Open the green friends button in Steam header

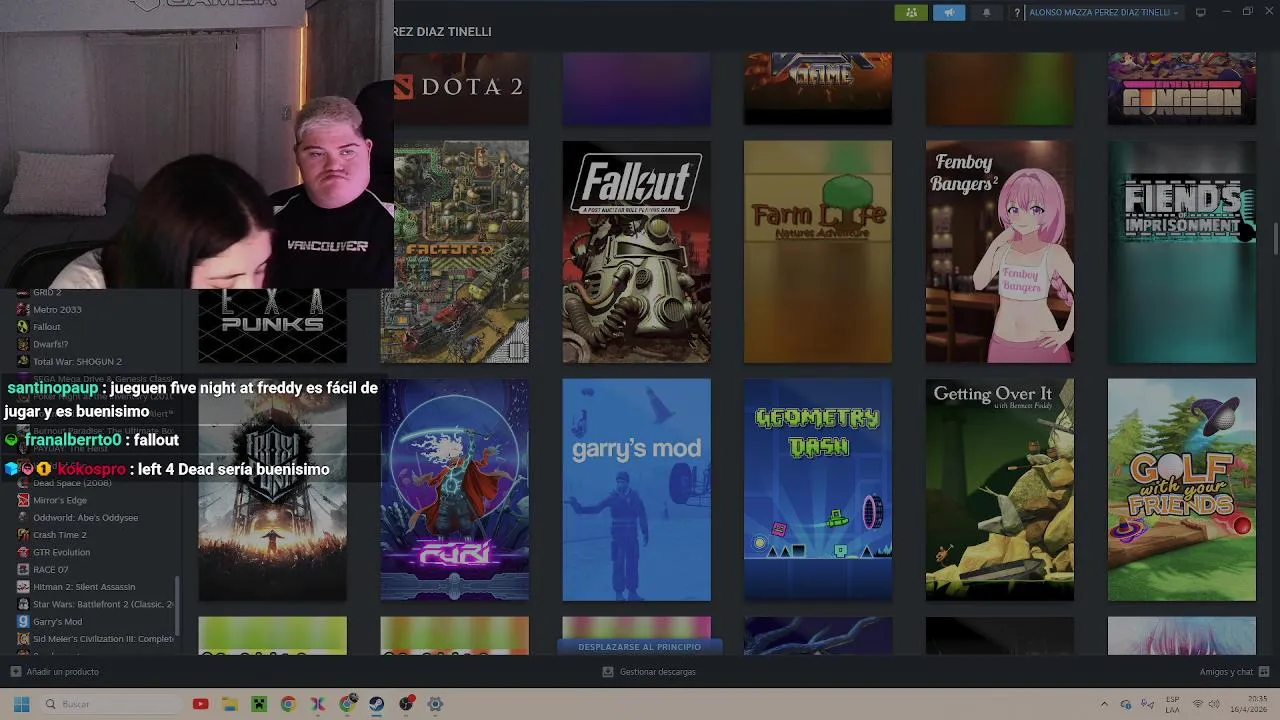point(911,12)
